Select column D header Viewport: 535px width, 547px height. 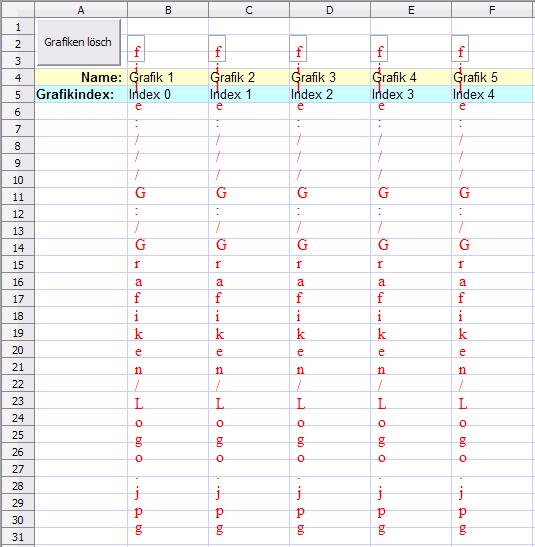[x=330, y=10]
